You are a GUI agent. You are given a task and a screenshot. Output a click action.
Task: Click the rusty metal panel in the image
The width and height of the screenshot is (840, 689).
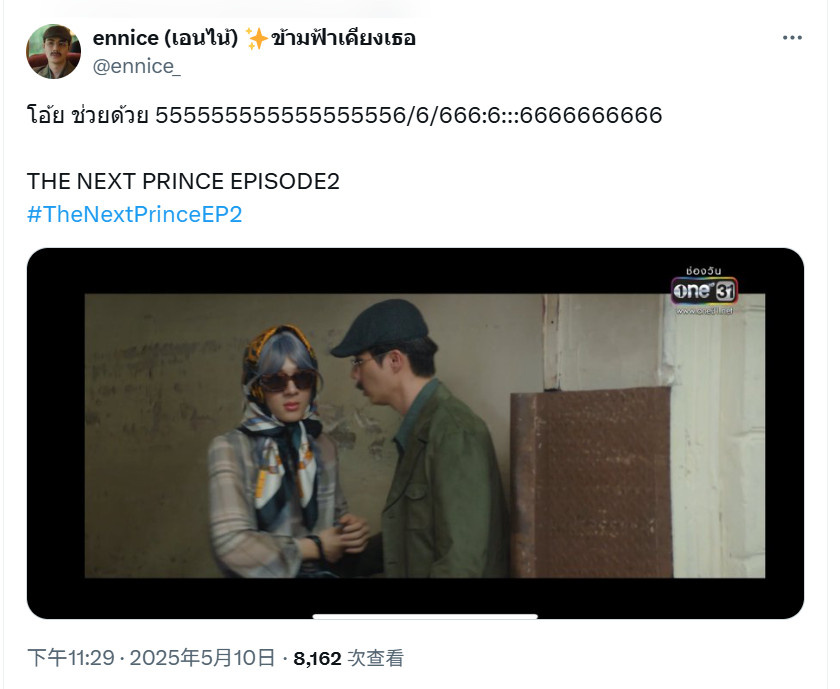tap(591, 482)
